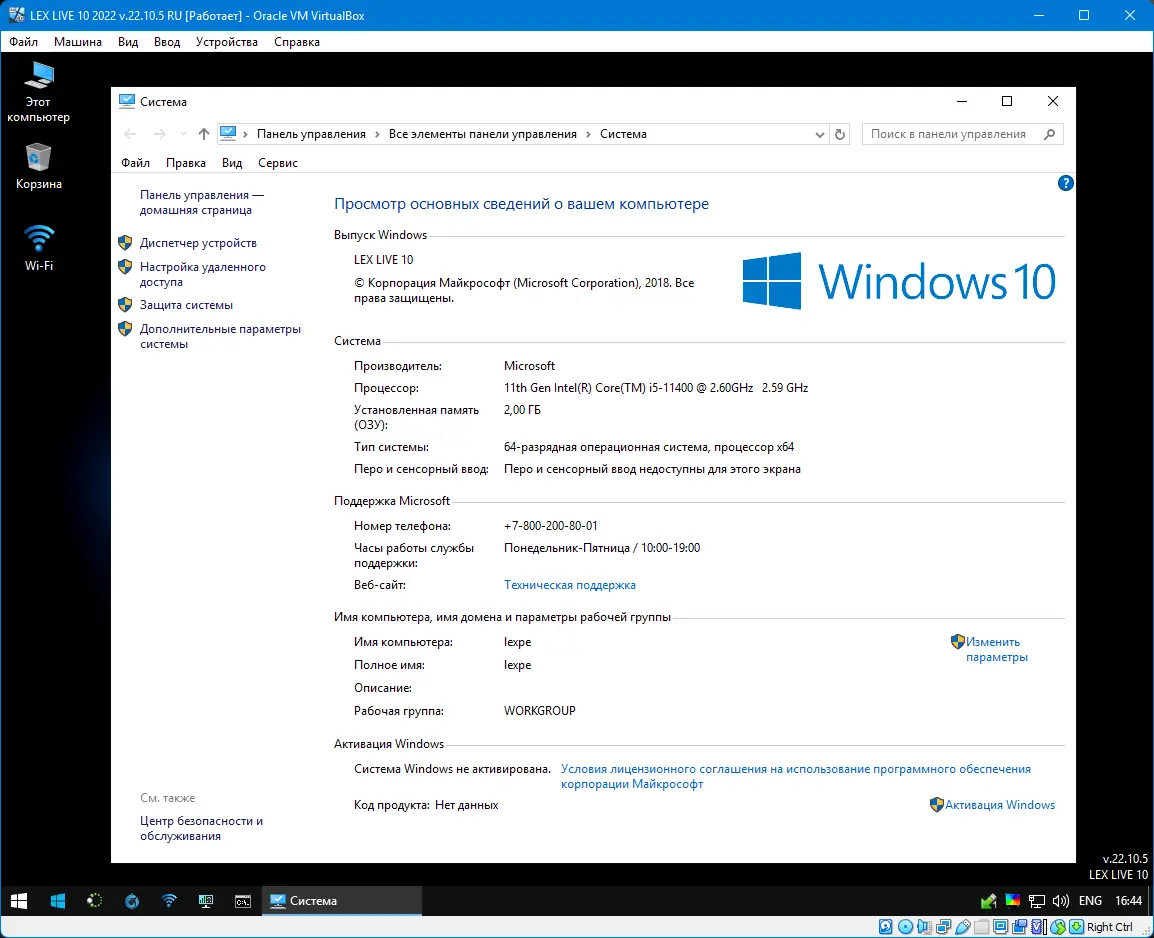
Task: Open the network tray icon
Action: 1037,900
